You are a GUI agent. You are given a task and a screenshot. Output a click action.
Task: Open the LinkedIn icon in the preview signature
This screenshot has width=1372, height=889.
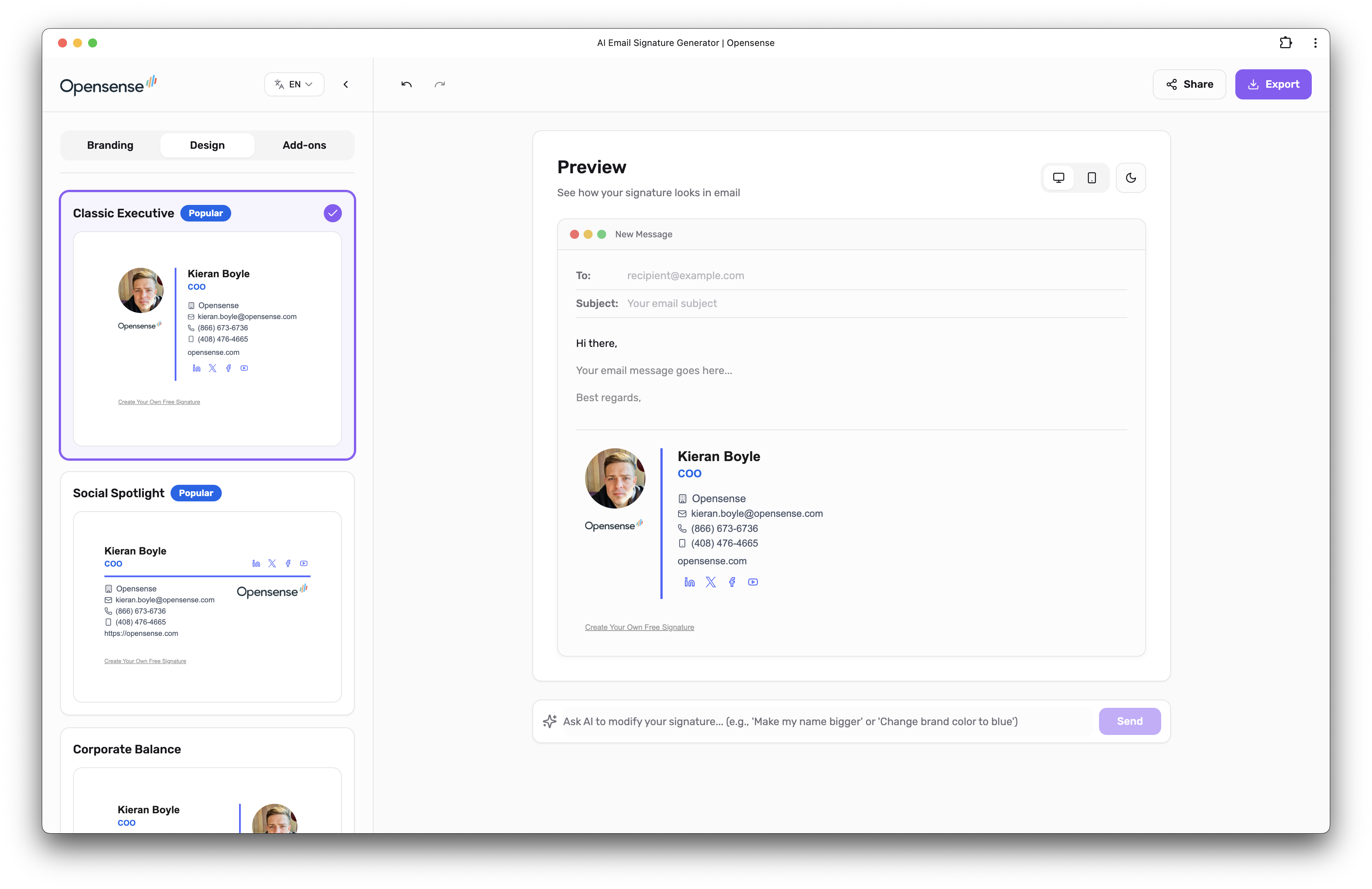(689, 582)
